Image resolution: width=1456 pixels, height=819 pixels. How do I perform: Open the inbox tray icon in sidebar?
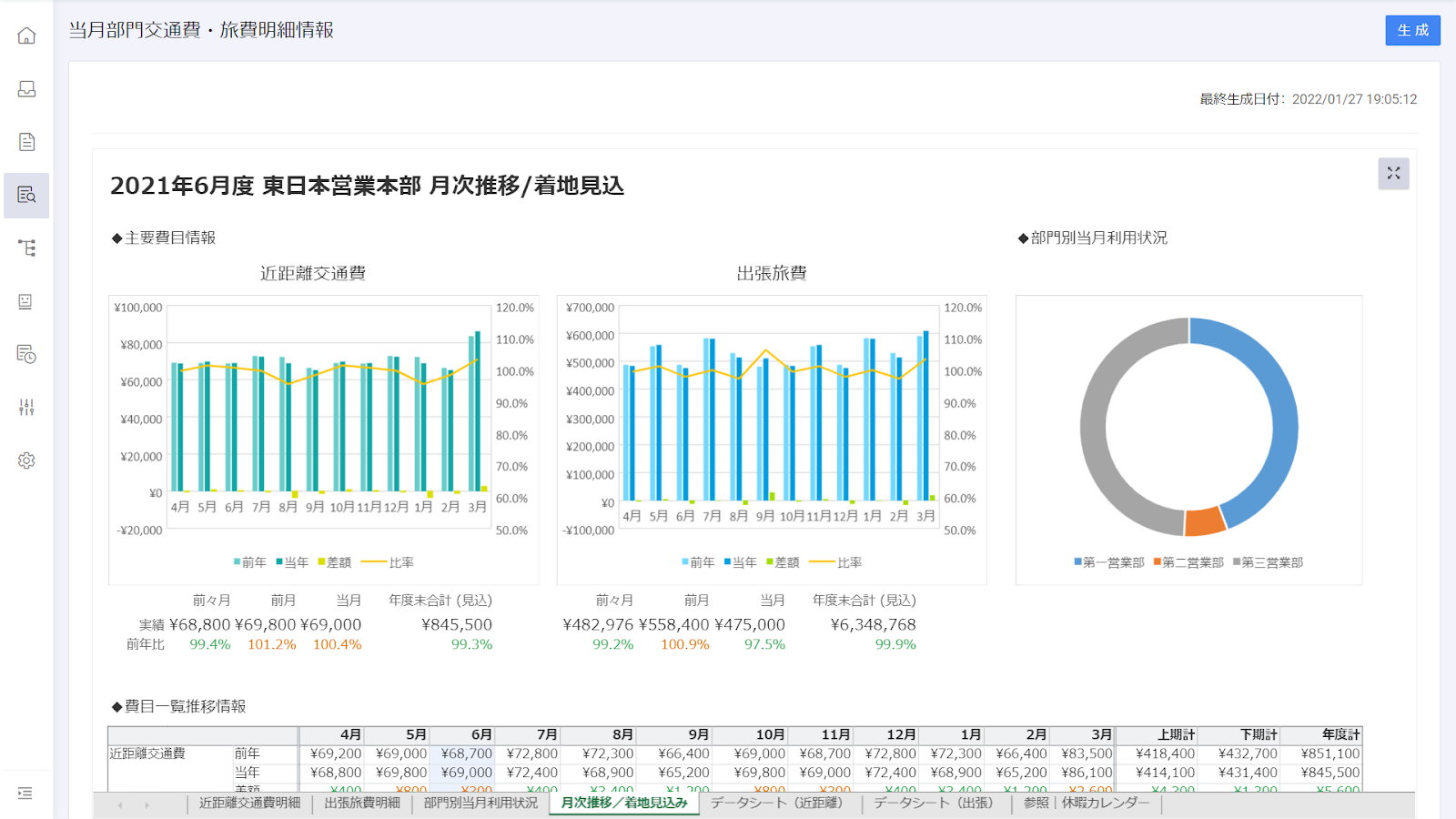(x=26, y=88)
